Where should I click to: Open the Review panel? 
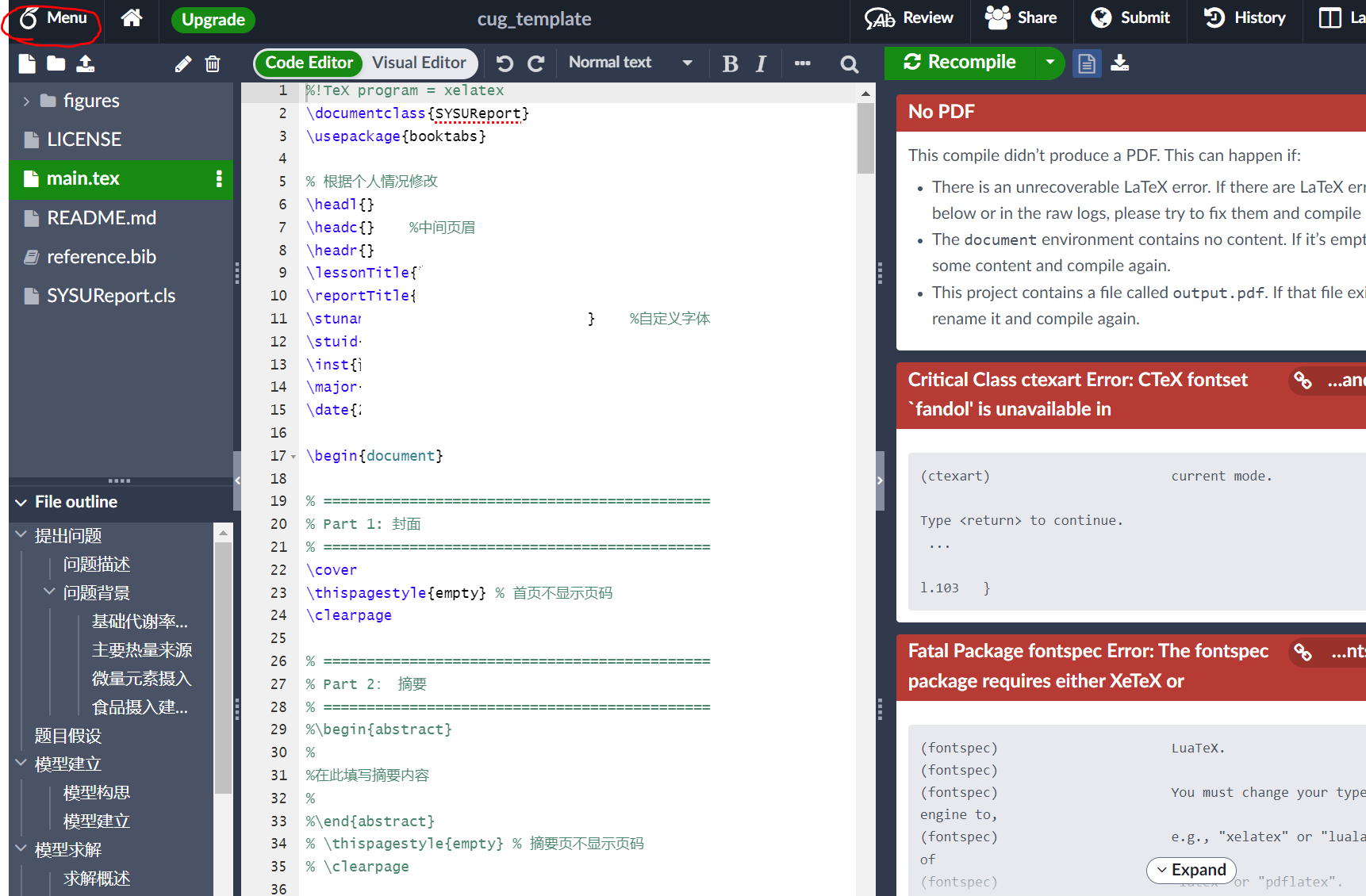point(909,18)
